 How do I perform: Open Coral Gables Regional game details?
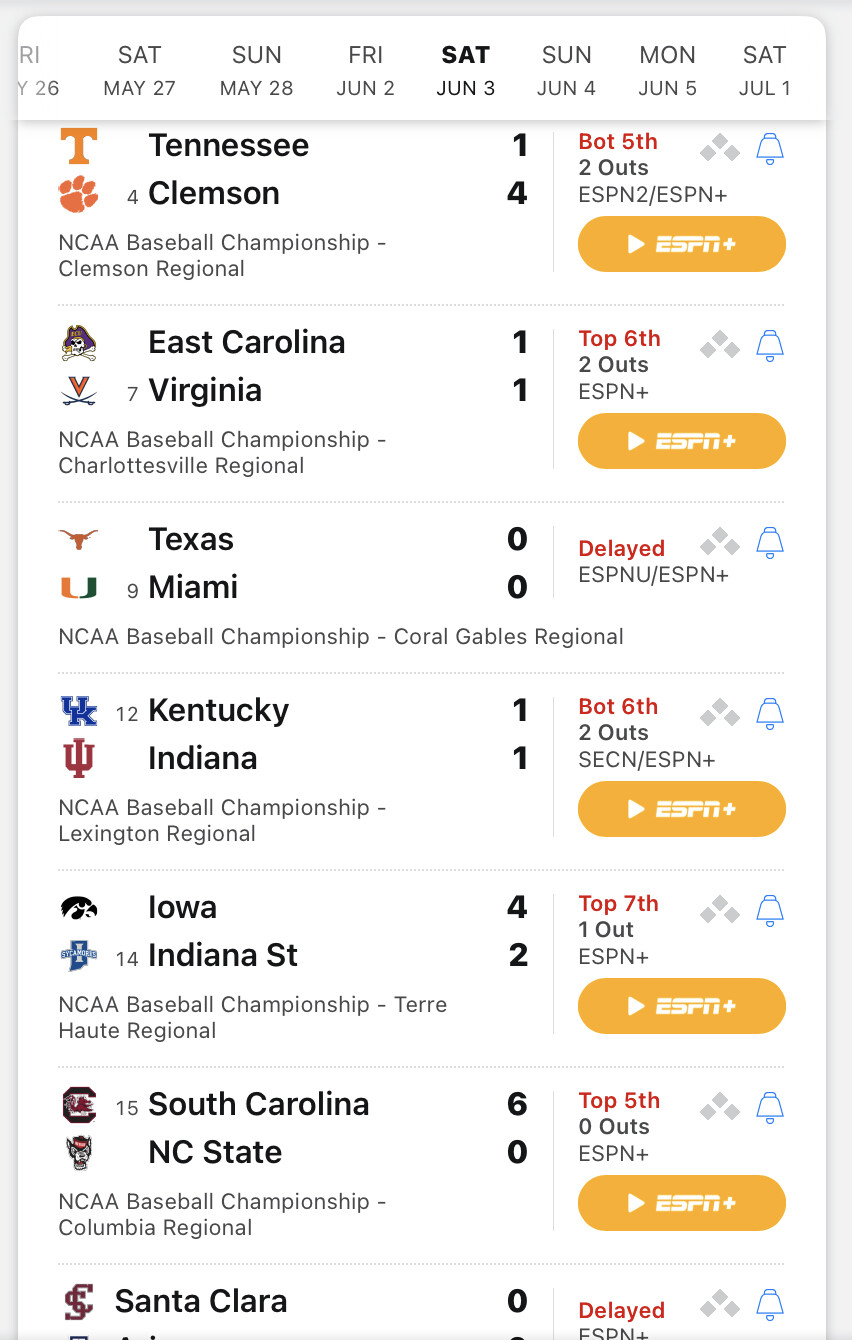(x=341, y=637)
